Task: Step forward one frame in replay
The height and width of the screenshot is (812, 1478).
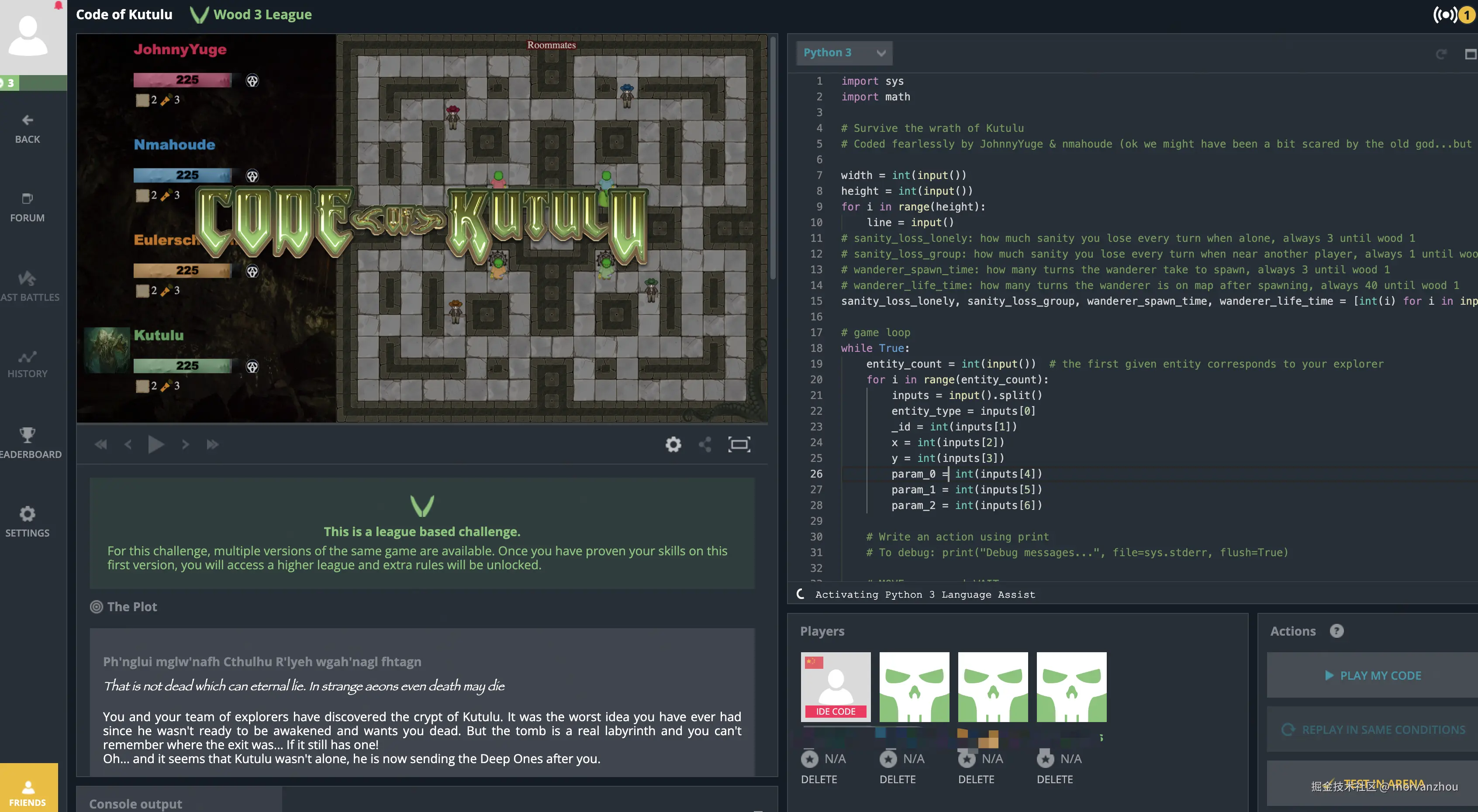Action: tap(185, 444)
